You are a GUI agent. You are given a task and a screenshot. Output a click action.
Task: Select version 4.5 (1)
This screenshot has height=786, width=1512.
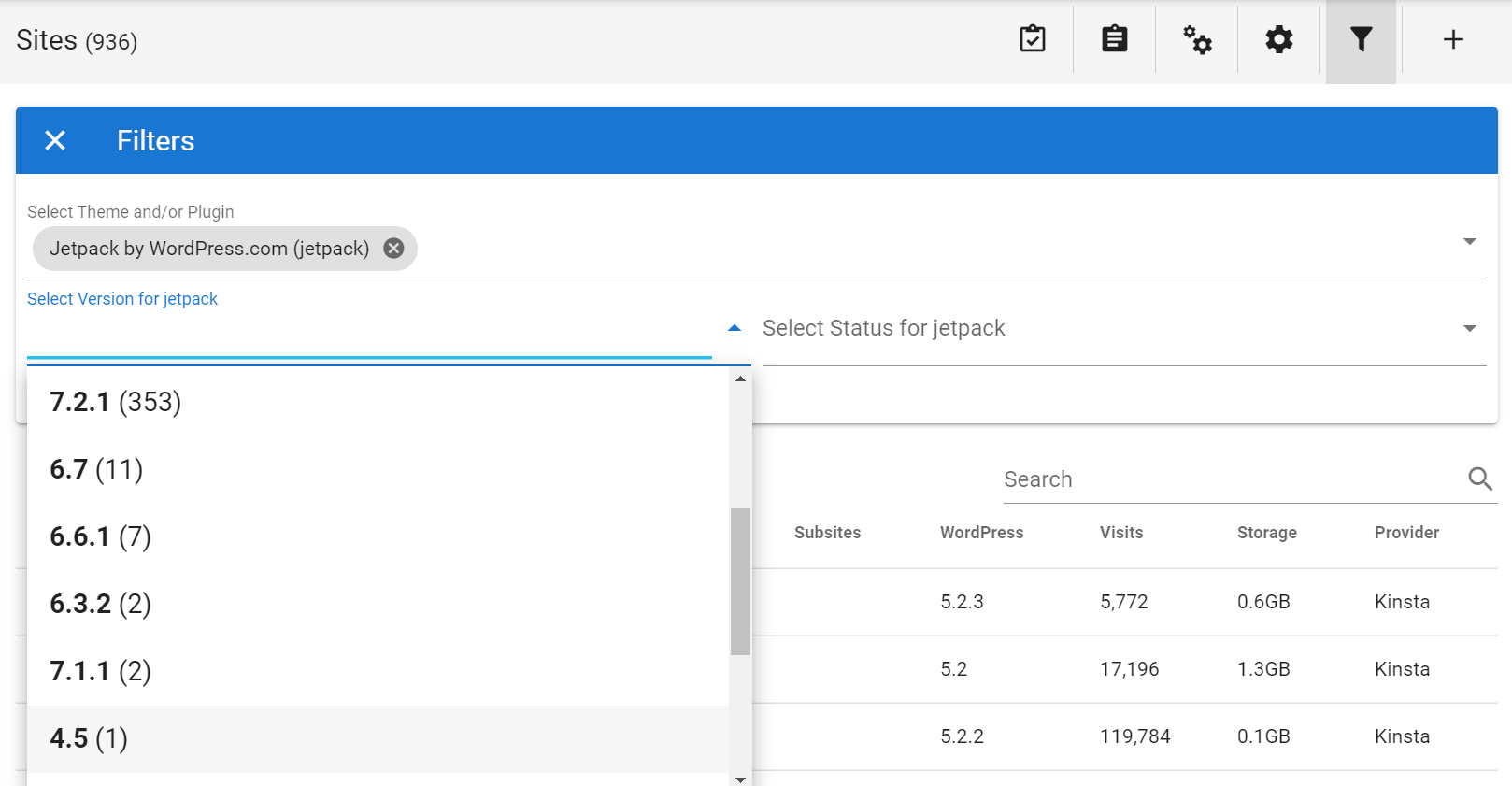click(378, 738)
